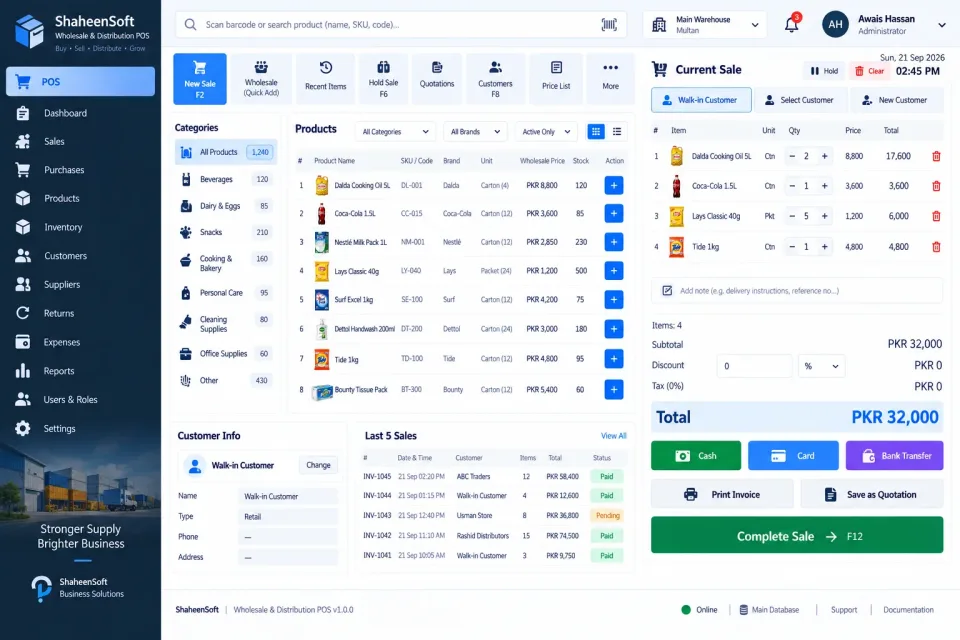Viewport: 960px width, 640px height.
Task: Go to Dashboard in sidebar
Action: tap(80, 113)
